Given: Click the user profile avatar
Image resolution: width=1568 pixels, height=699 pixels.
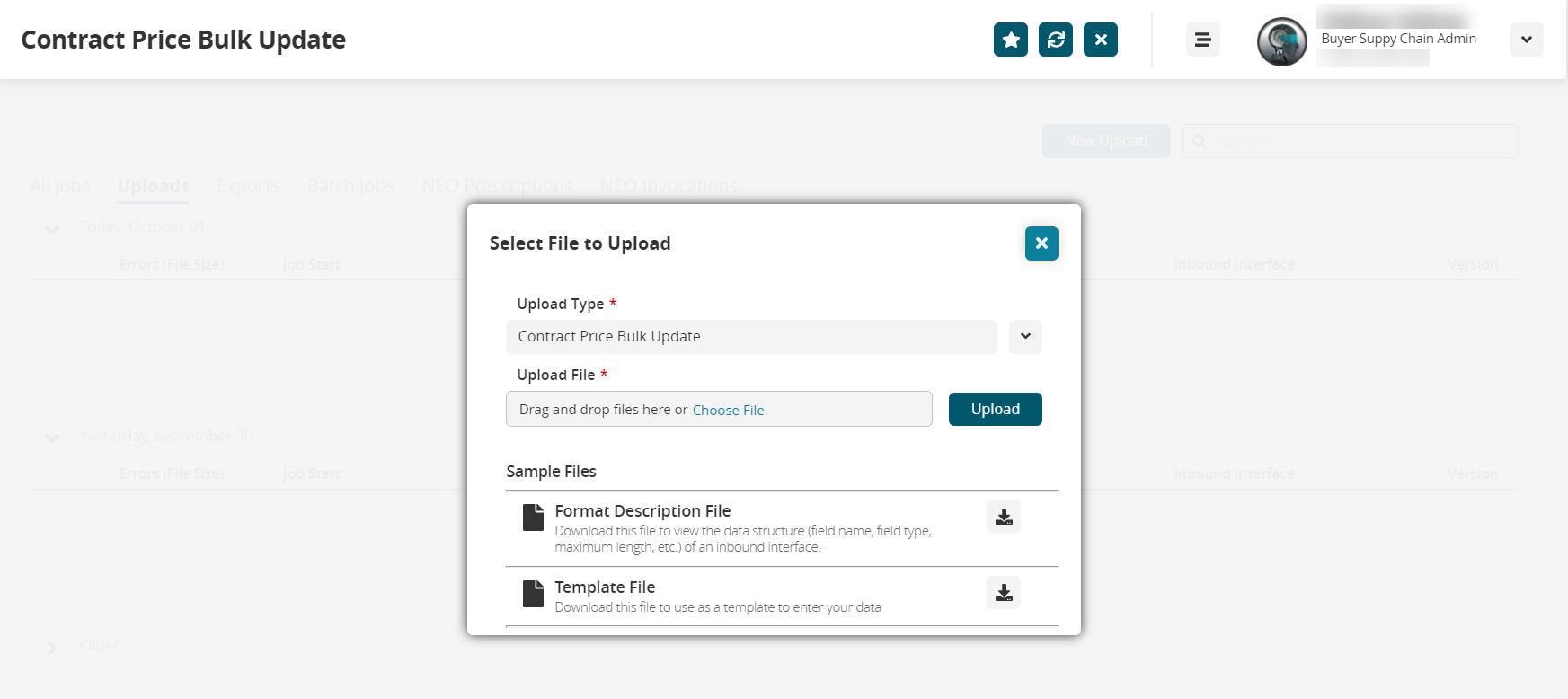Looking at the screenshot, I should coord(1281,41).
